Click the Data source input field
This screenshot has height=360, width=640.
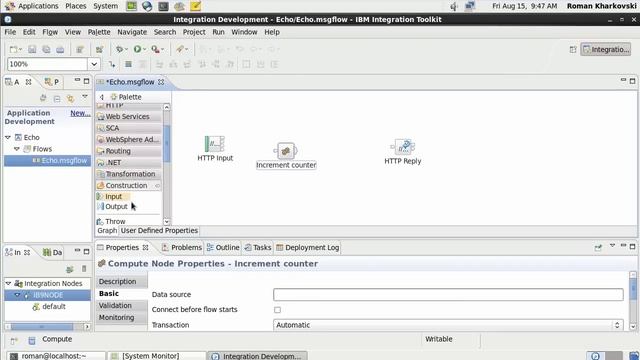pos(448,294)
